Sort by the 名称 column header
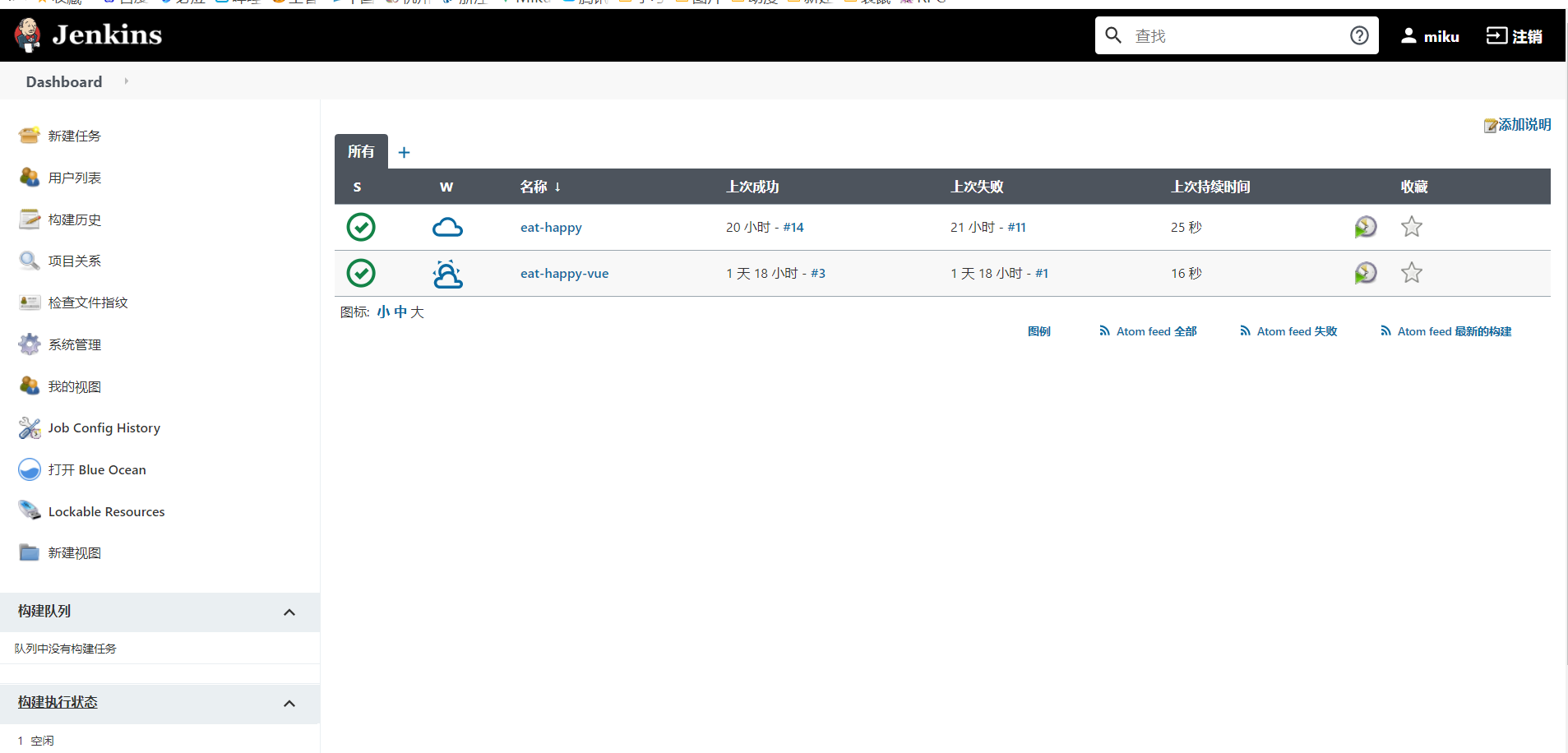1568x753 pixels. coord(540,187)
